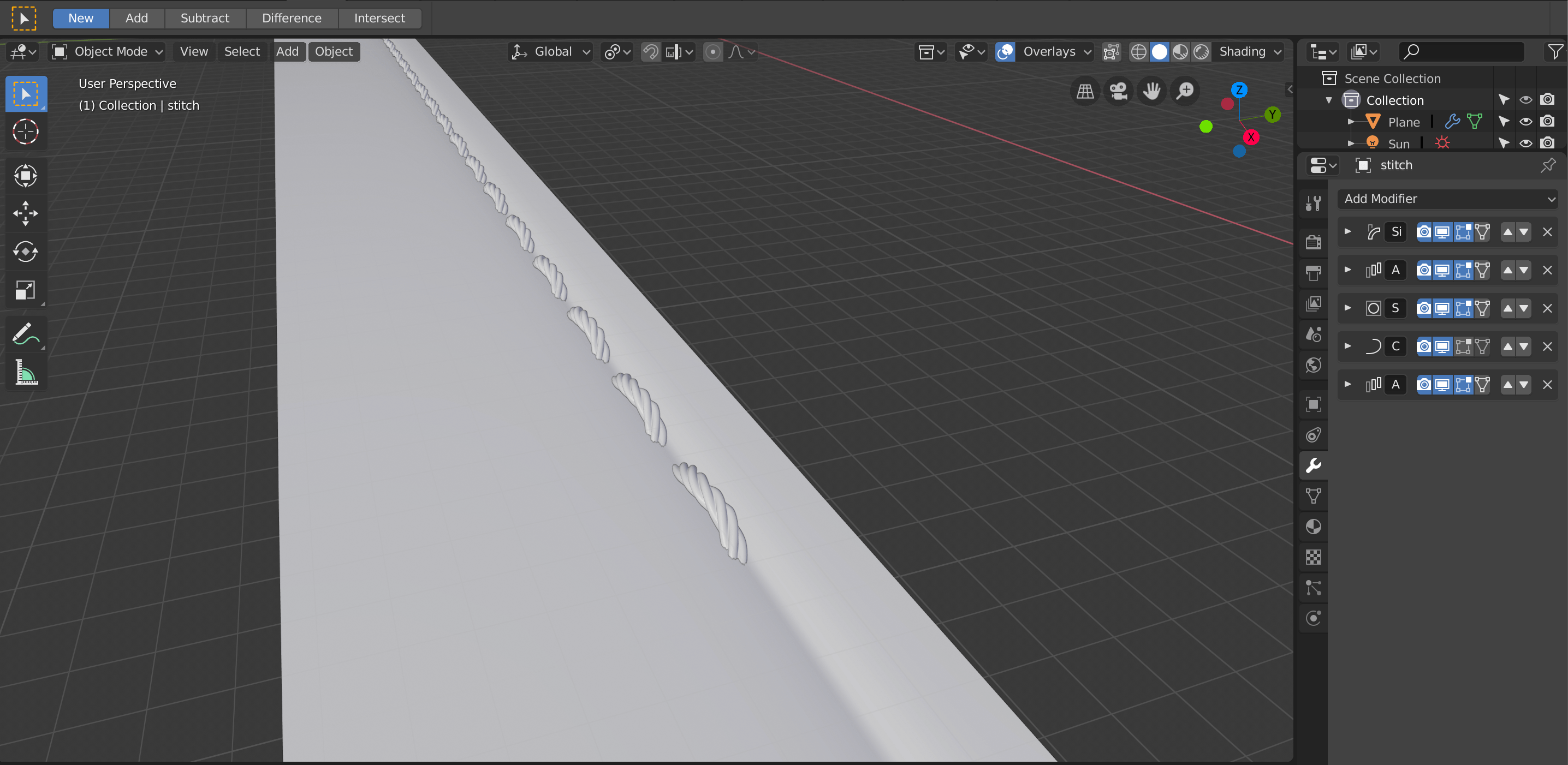1568x765 pixels.
Task: Open the Object menu
Action: pyautogui.click(x=334, y=52)
